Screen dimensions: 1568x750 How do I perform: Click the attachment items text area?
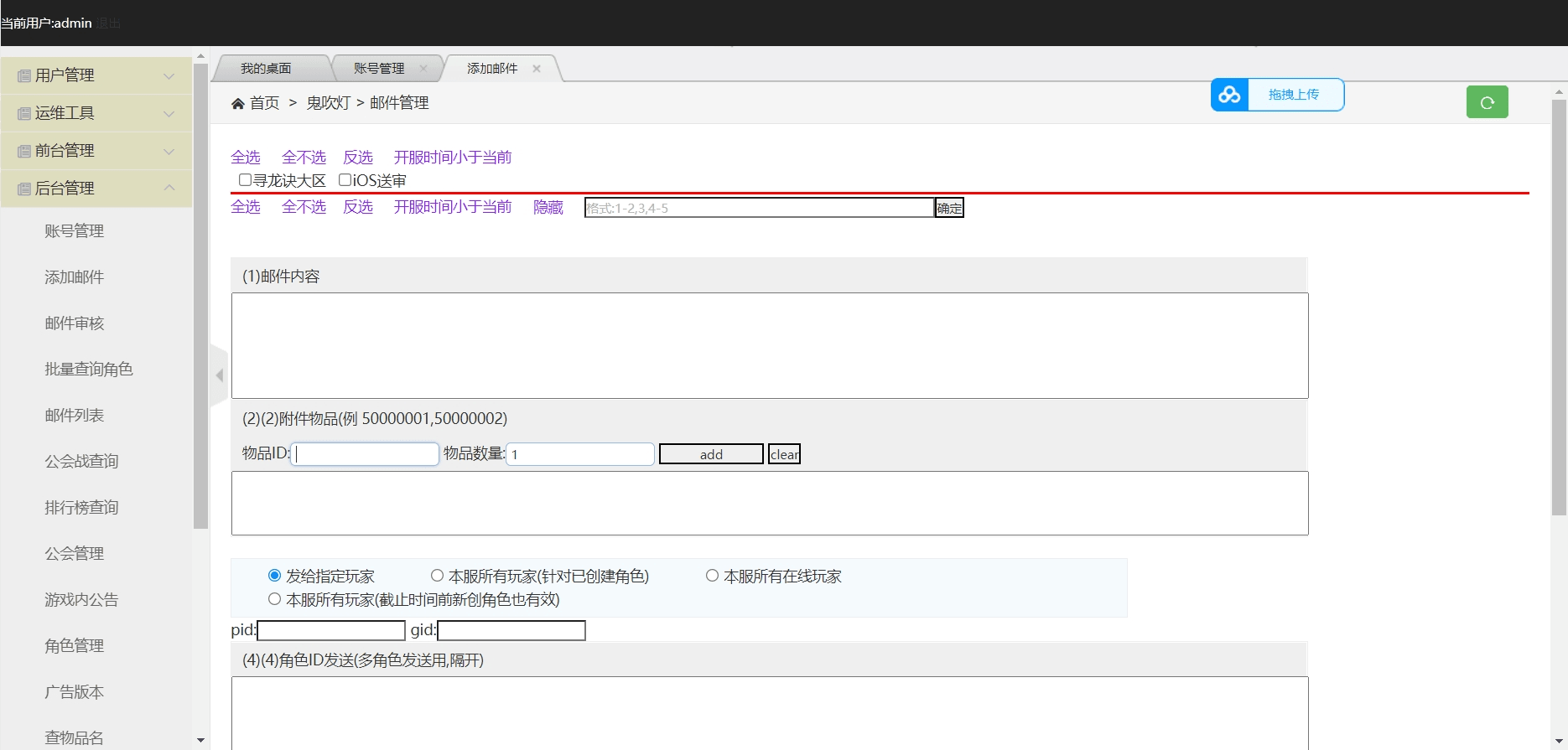(x=770, y=503)
